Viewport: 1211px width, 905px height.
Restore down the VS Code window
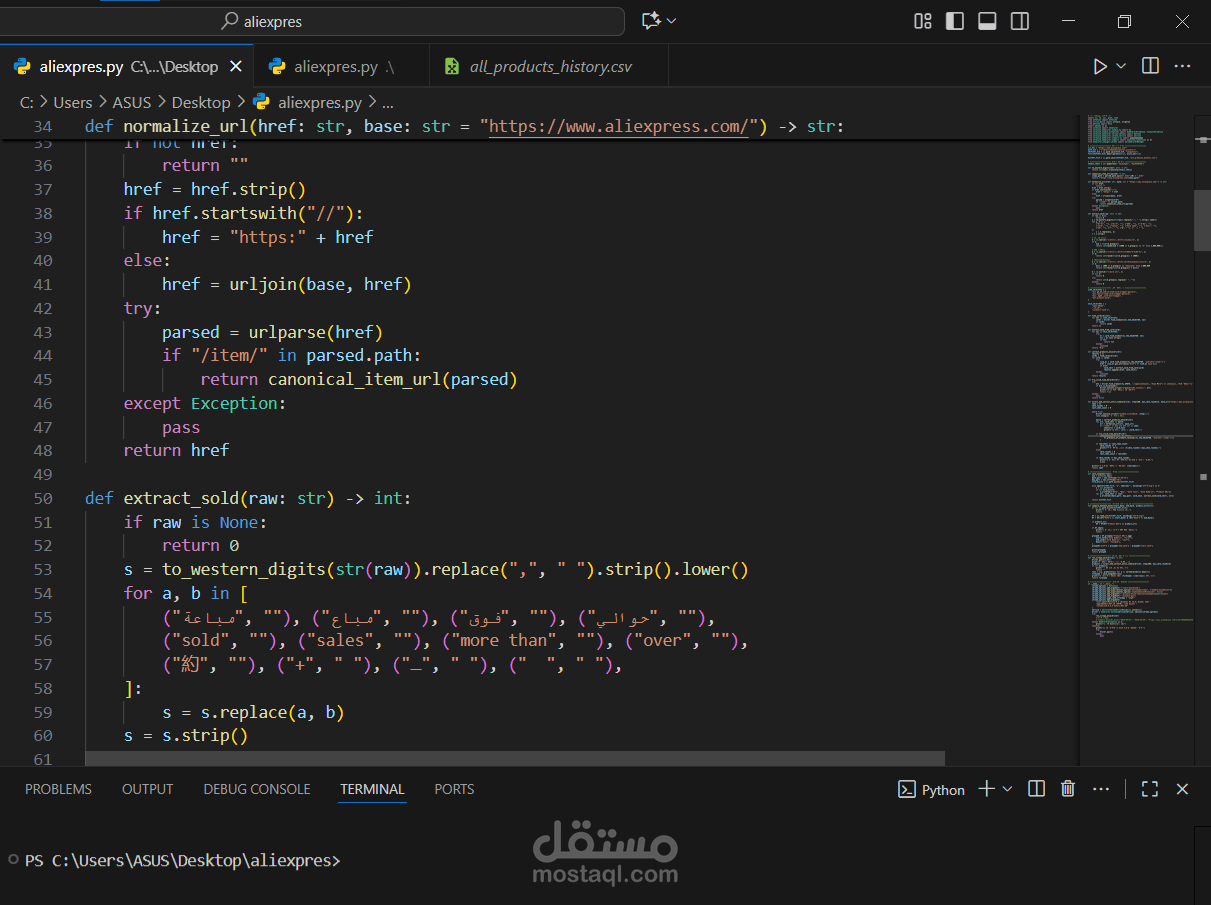click(1124, 21)
